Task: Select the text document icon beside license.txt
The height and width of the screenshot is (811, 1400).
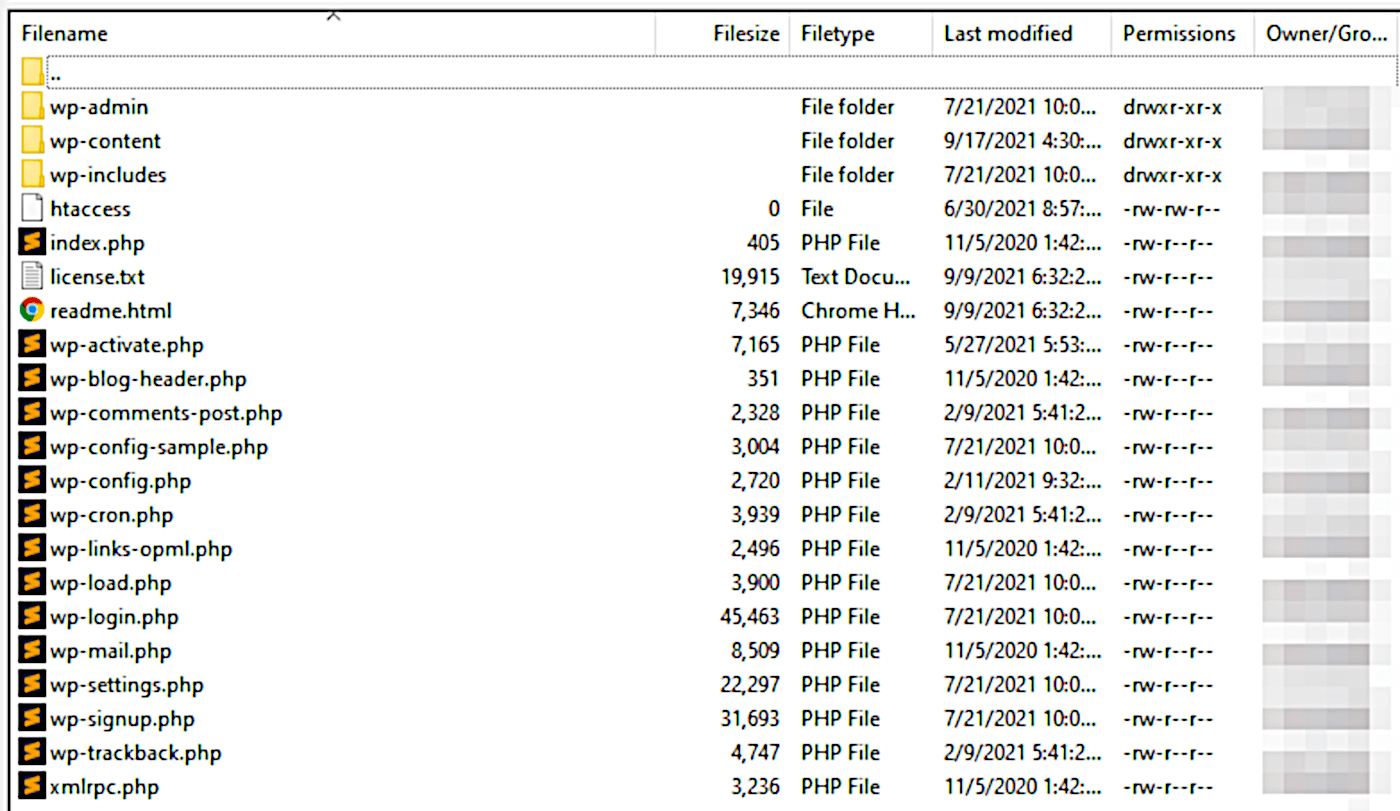Action: point(31,276)
